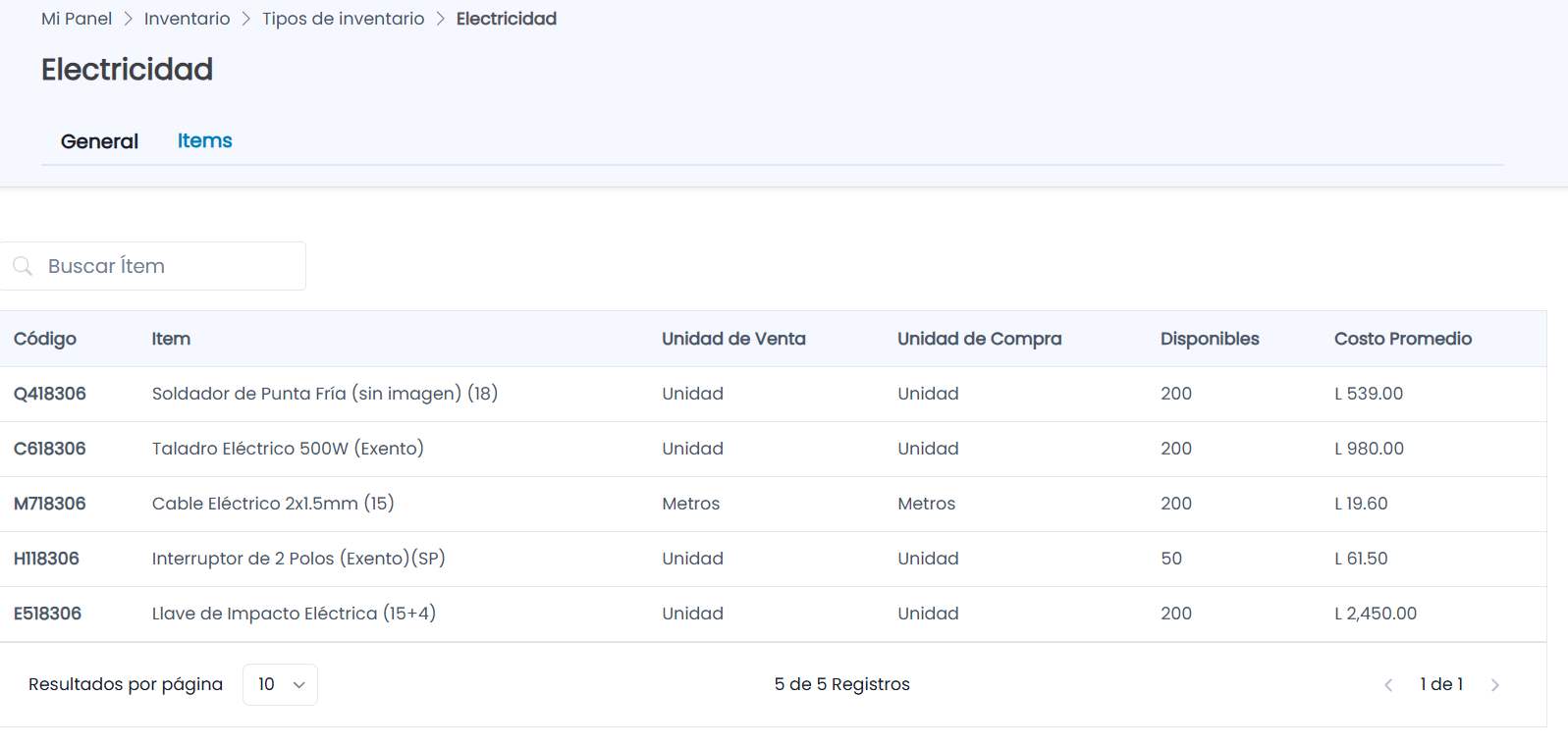Focus the Buscar Ítem search field

(x=153, y=266)
